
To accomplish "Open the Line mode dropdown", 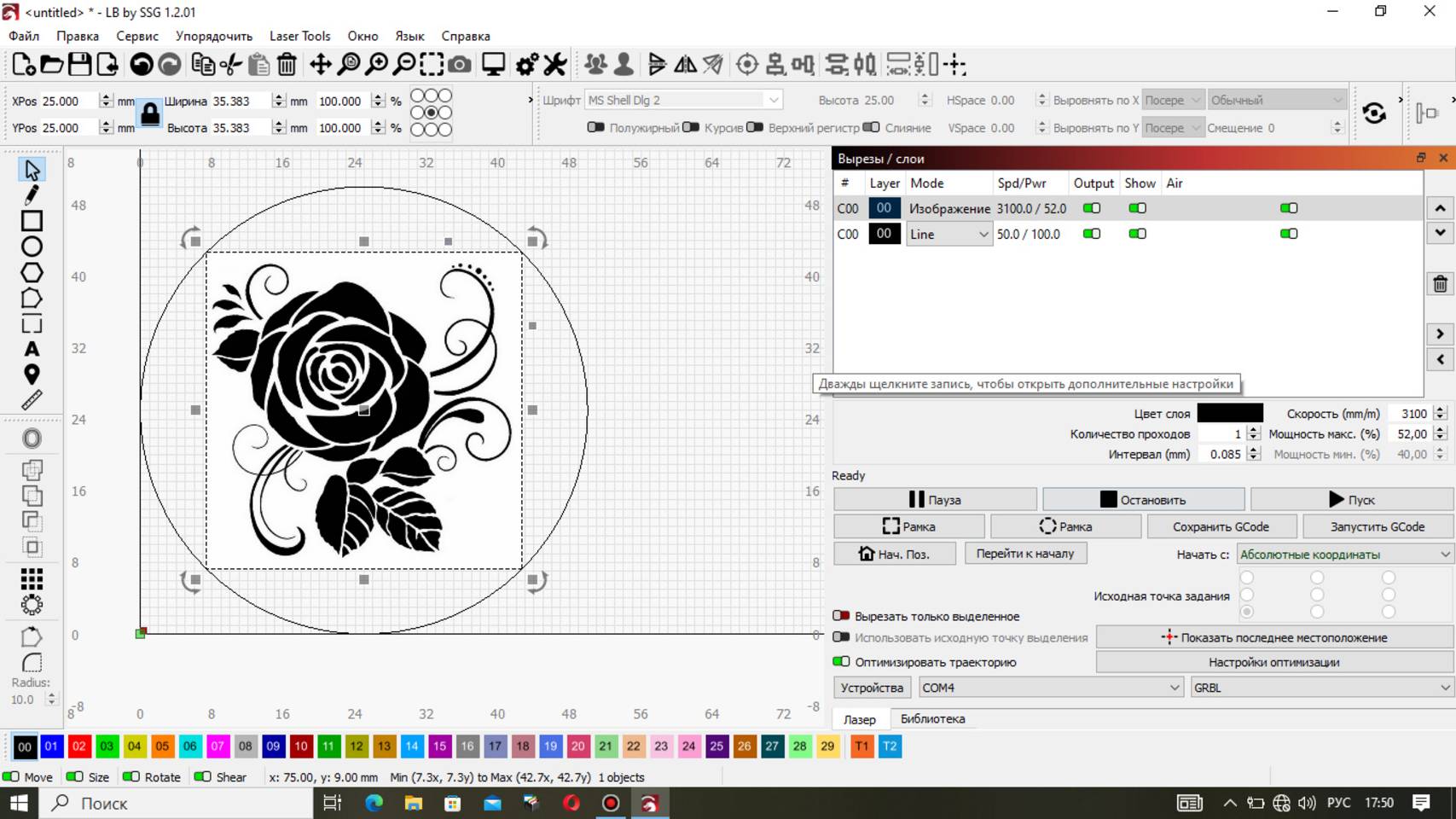I will 948,234.
